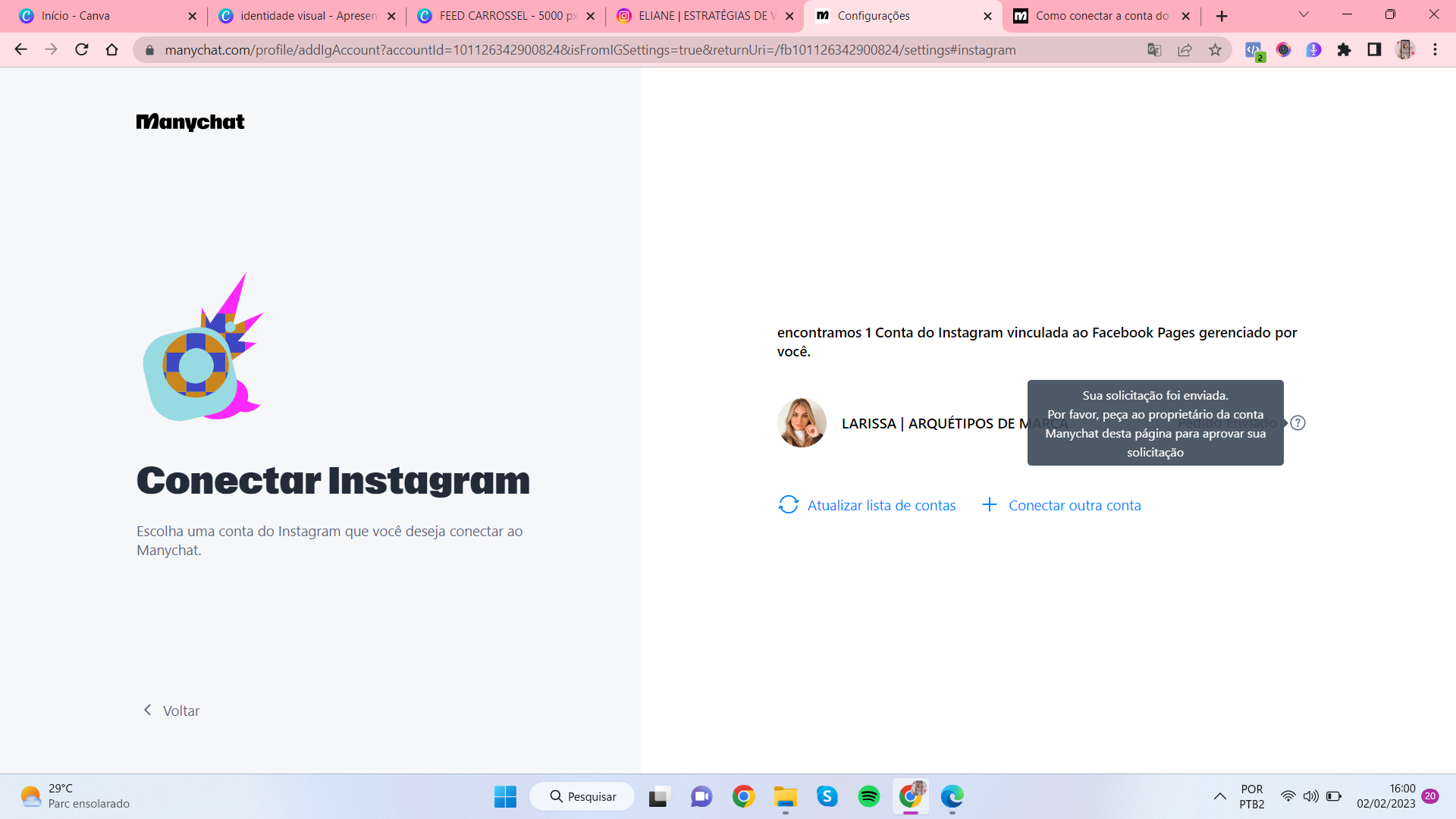Open the Chrome profile avatar
This screenshot has height=819, width=1456.
[1405, 50]
